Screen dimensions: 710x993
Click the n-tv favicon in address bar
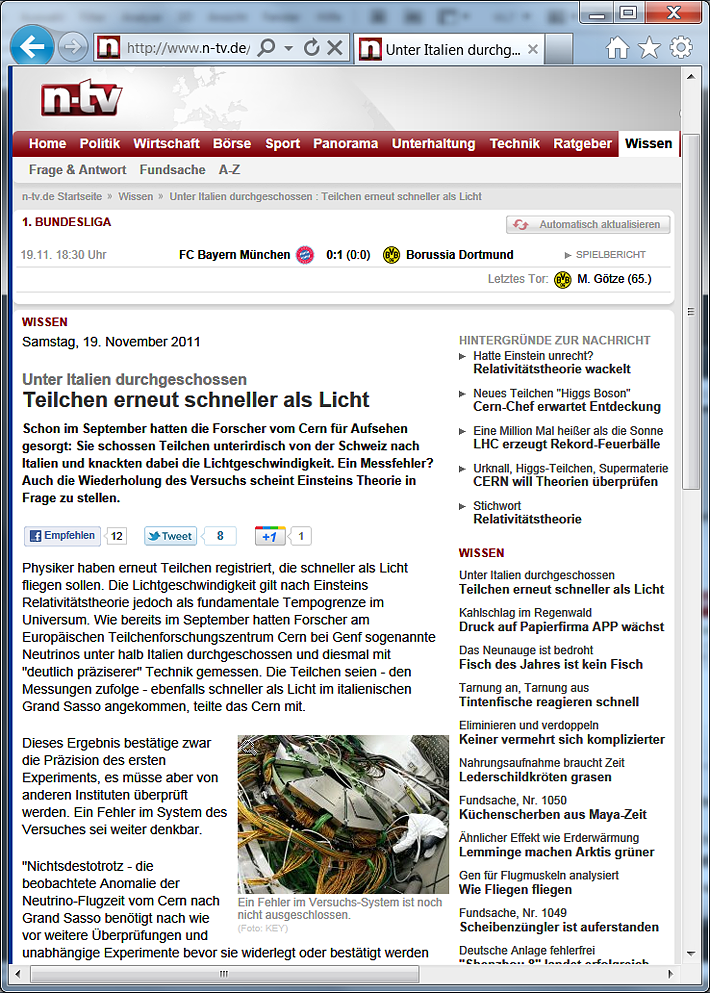pyautogui.click(x=108, y=47)
